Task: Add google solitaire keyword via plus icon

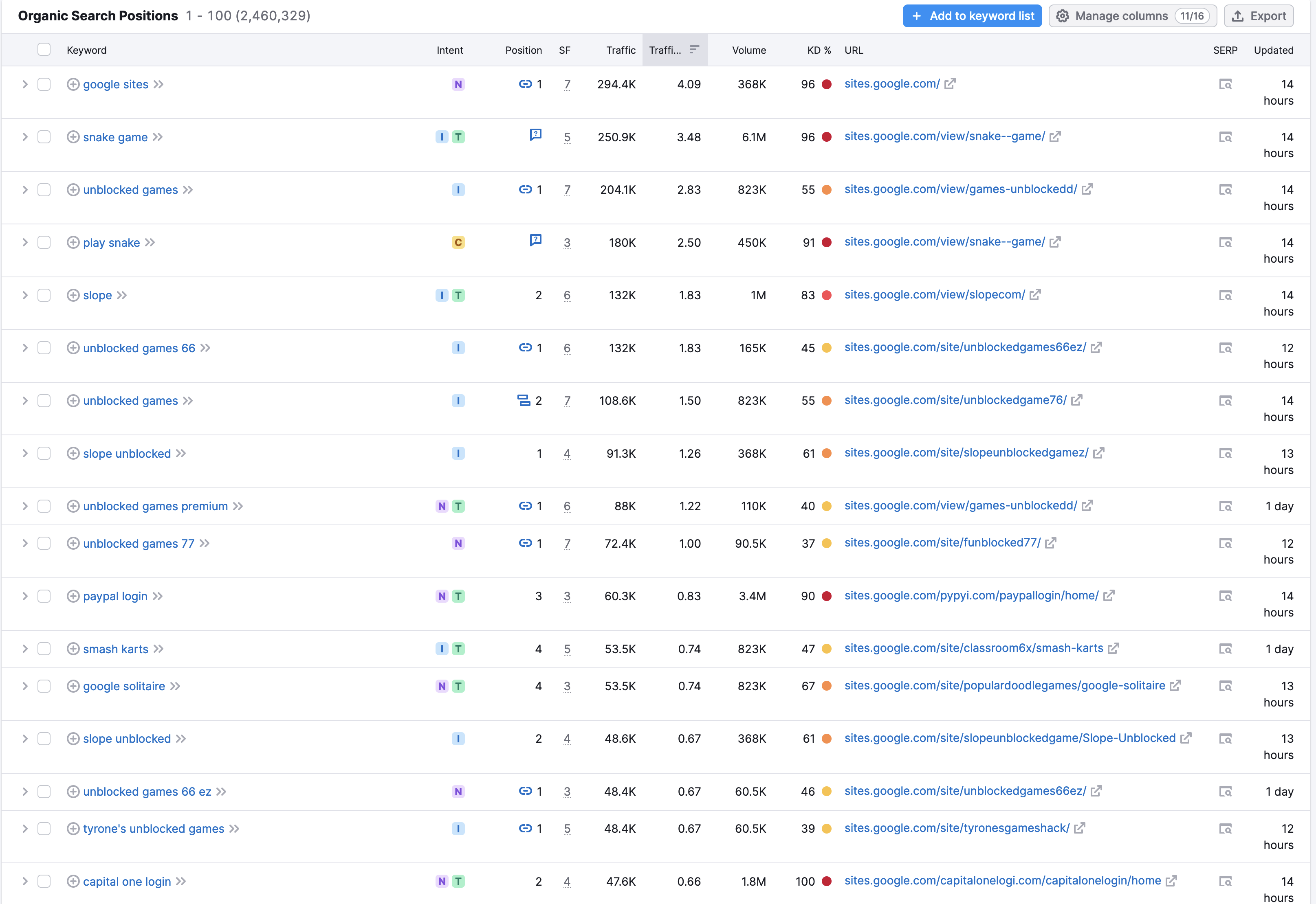Action: 73,686
